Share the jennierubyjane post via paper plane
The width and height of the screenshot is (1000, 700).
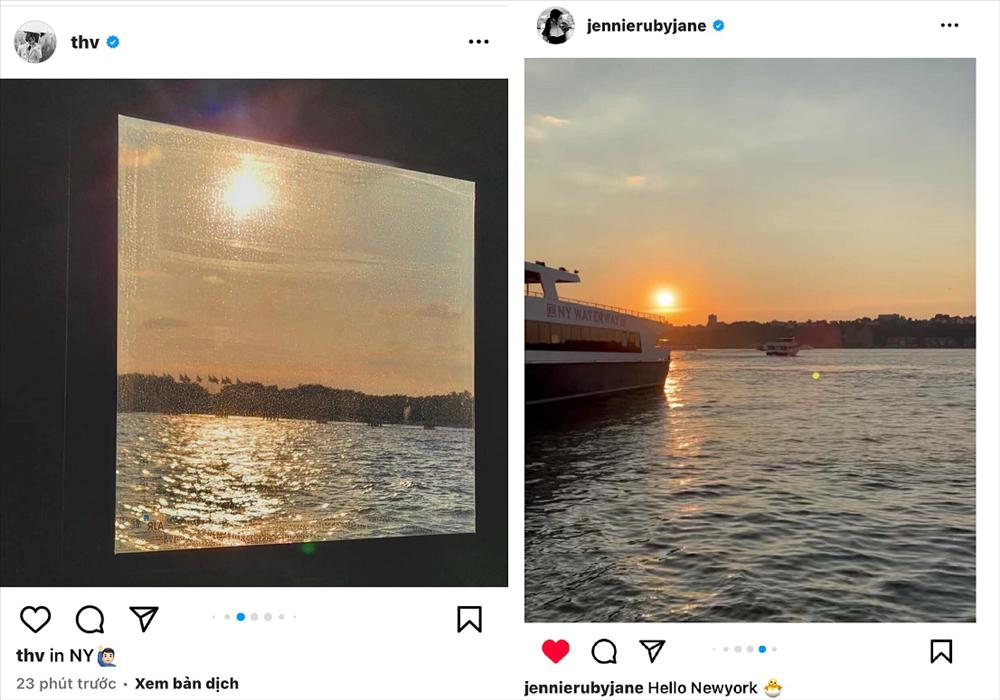652,651
